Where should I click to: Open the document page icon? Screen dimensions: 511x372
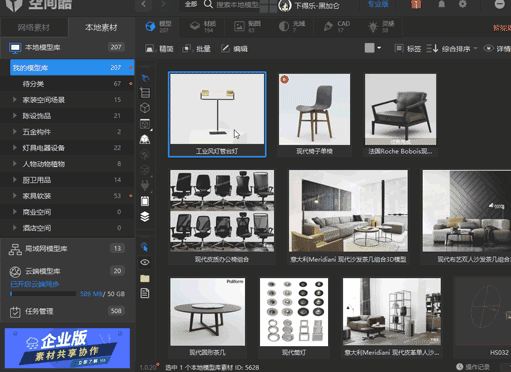pos(145,293)
